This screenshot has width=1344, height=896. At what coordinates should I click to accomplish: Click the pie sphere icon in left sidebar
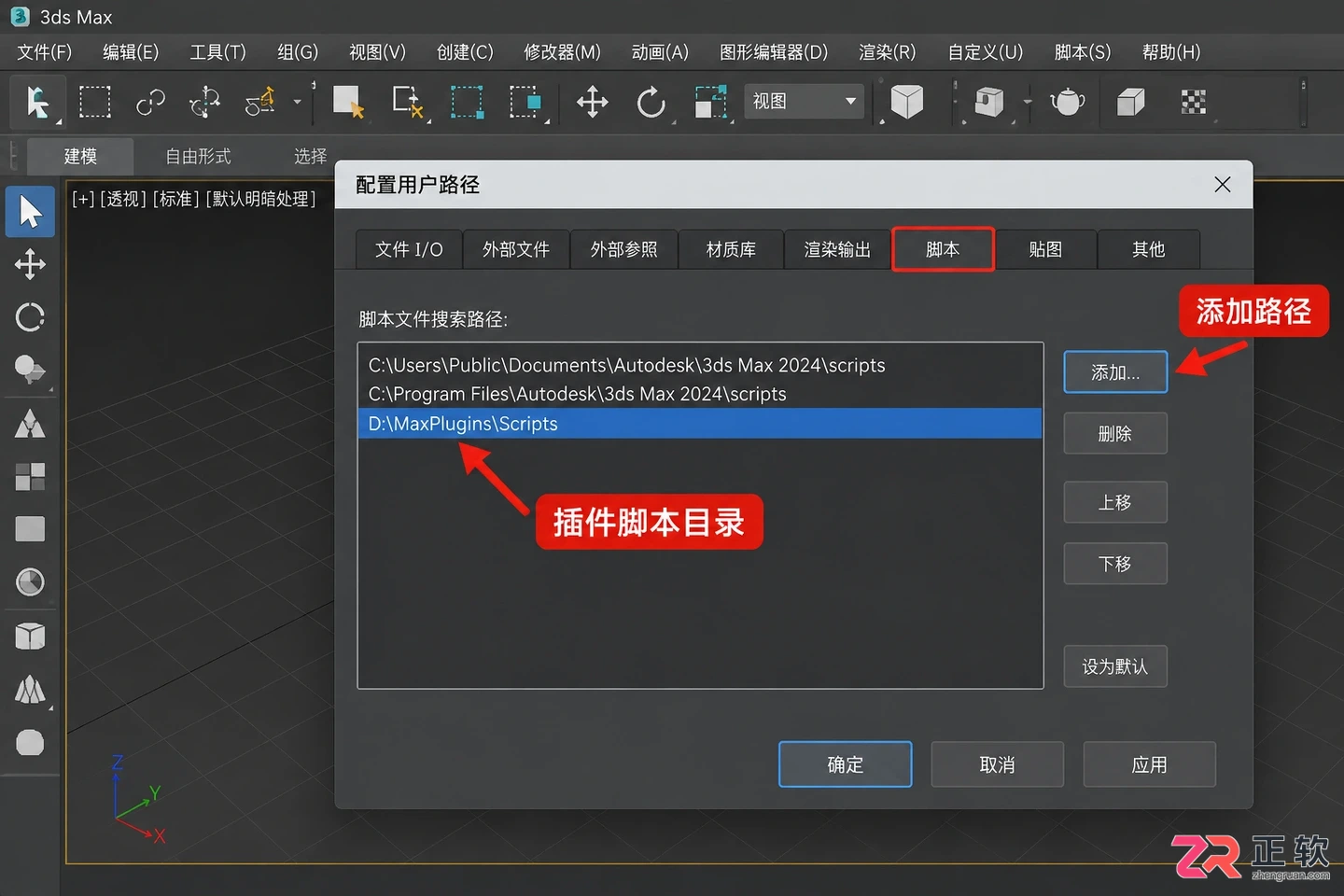pyautogui.click(x=30, y=582)
